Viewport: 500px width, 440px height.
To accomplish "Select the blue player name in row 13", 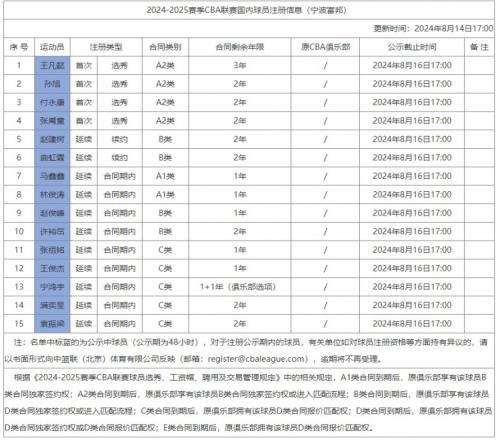I will (x=52, y=287).
